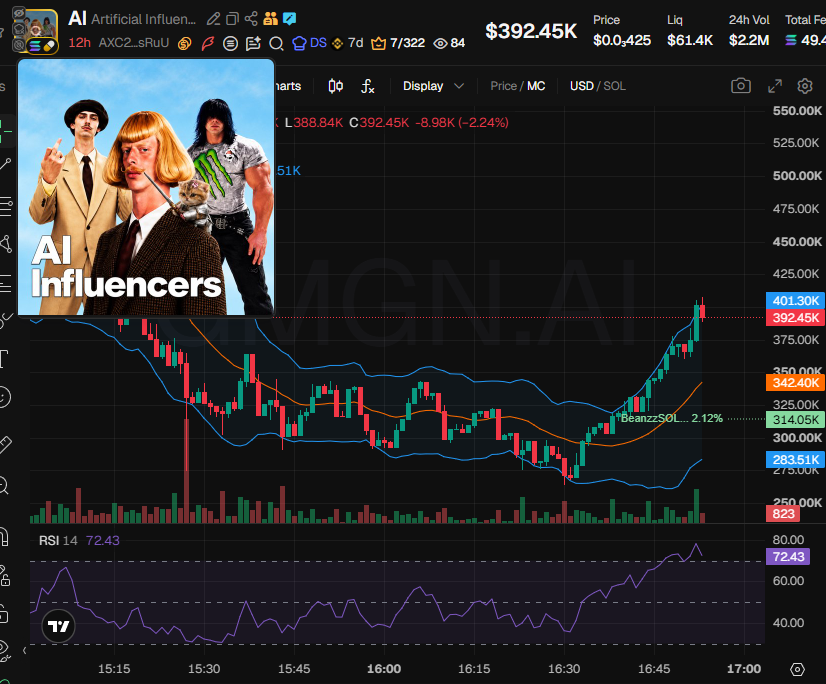Image resolution: width=826 pixels, height=684 pixels.
Task: Click the 392.45K red price tag
Action: (795, 318)
